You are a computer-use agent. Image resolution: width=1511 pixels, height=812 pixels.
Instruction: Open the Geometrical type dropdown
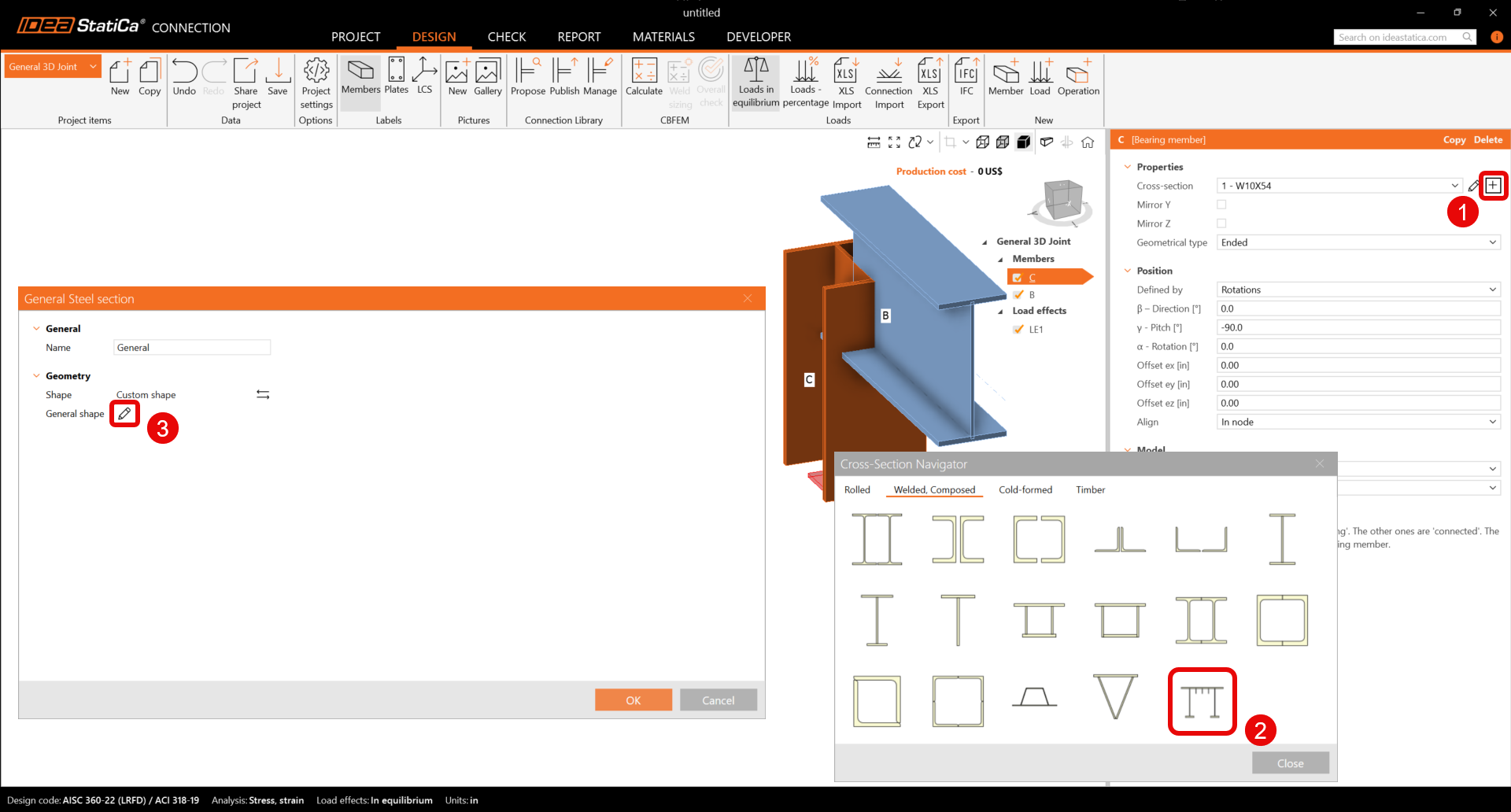pyautogui.click(x=1358, y=242)
